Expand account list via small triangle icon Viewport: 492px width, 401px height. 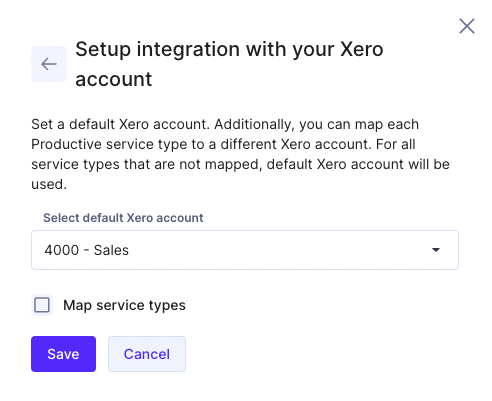436,250
